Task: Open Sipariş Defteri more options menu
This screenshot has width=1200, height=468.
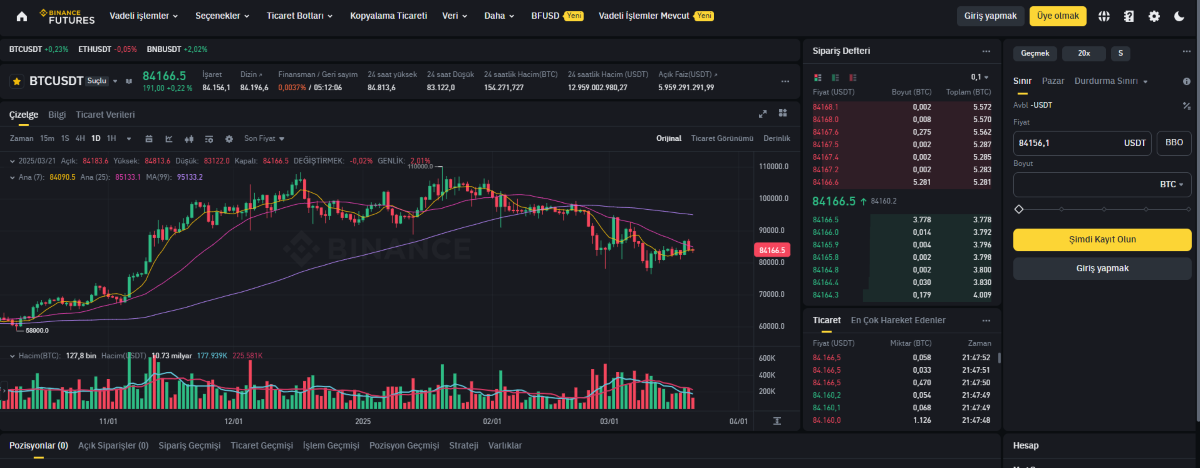Action: click(x=986, y=50)
